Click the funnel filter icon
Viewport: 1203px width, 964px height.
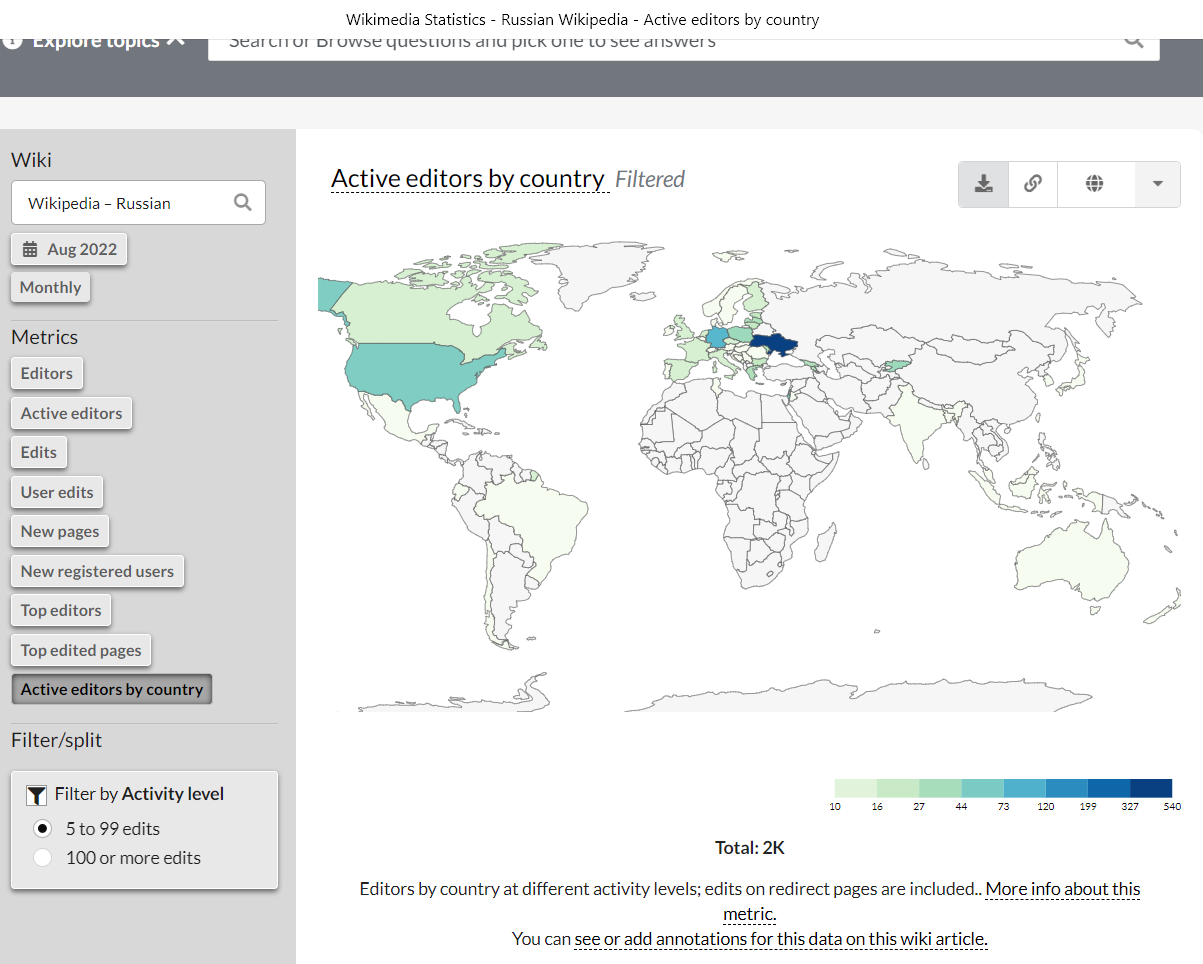(36, 795)
